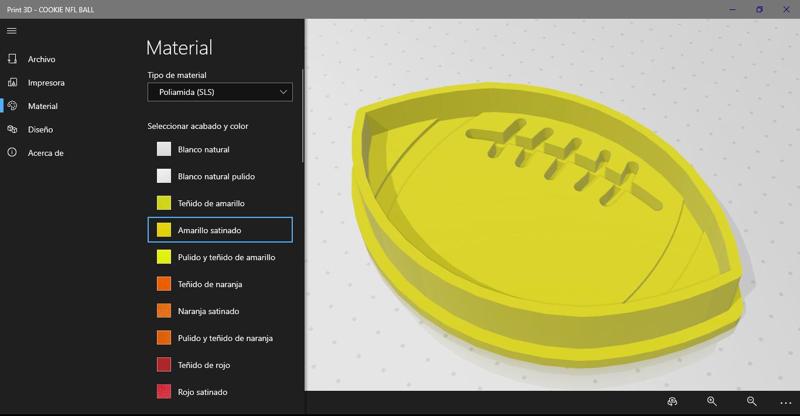Image resolution: width=800 pixels, height=416 pixels.
Task: Reset the 3D view with the camera icon
Action: 672,402
